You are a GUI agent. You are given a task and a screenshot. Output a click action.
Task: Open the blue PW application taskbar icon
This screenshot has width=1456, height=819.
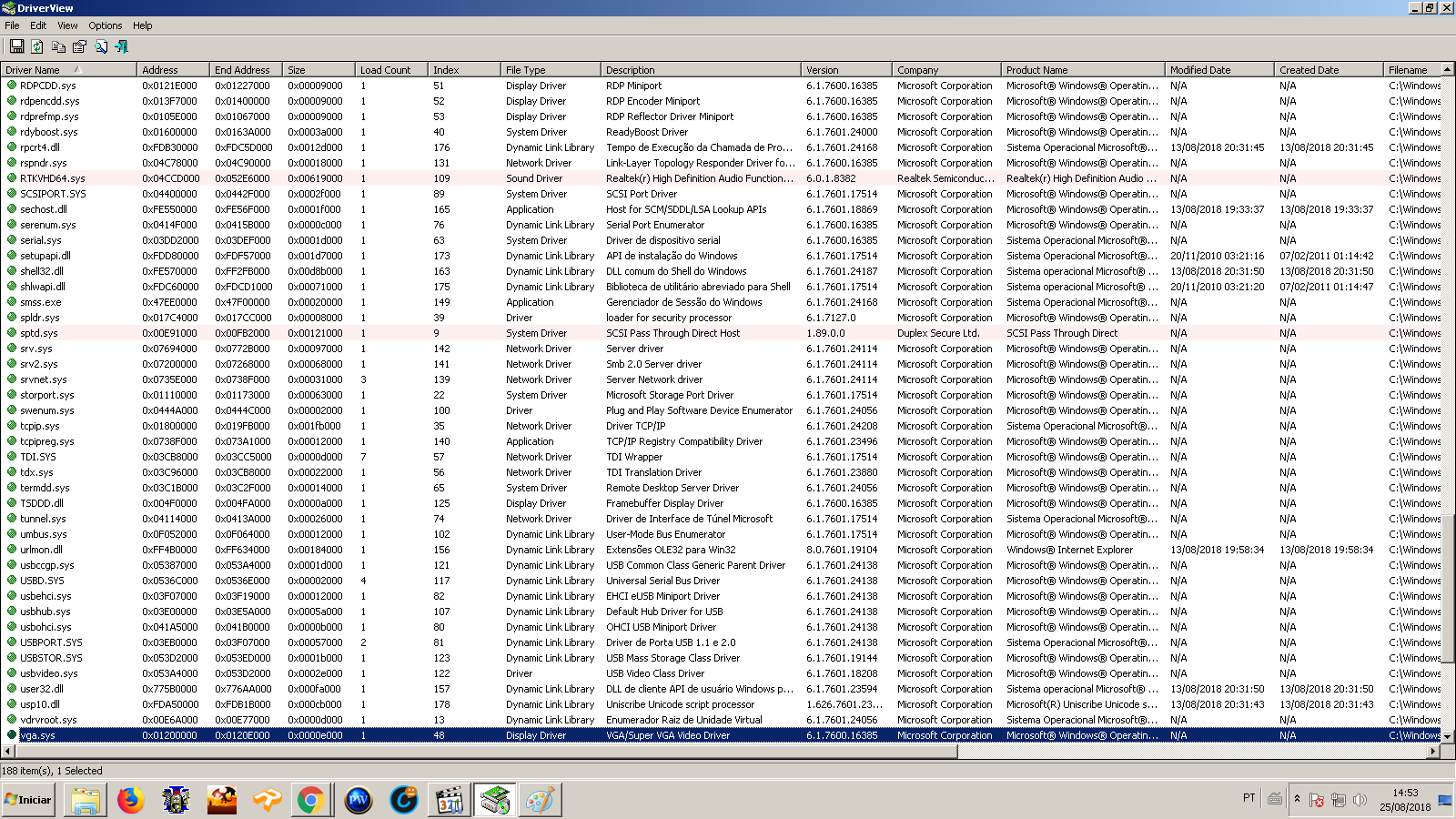pyautogui.click(x=359, y=800)
